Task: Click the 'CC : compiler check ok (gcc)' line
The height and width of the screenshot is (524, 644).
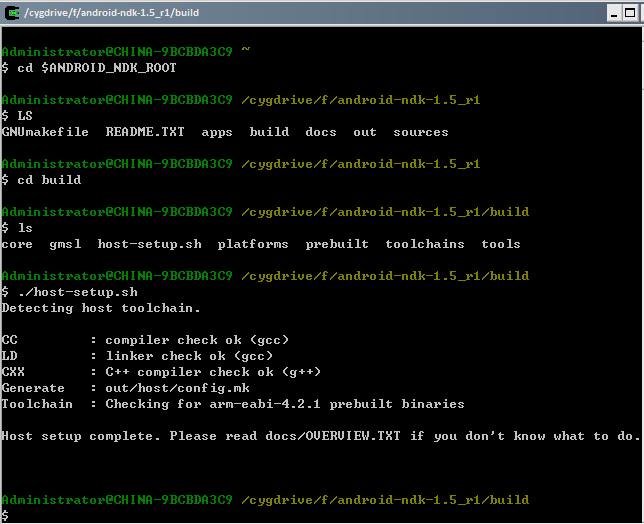Action: click(x=145, y=340)
